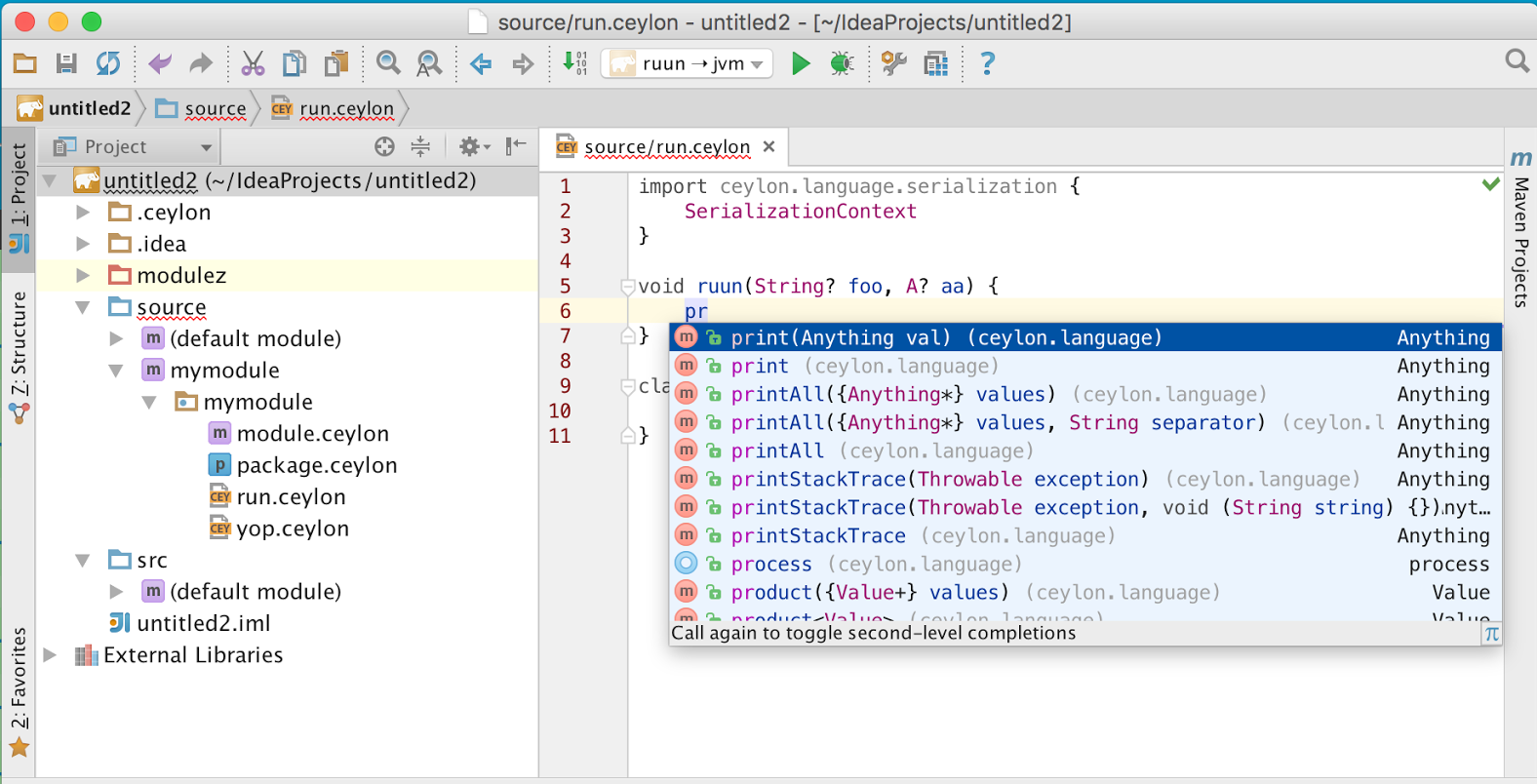Expand External Libraries node
The width and height of the screenshot is (1537, 784).
50,655
